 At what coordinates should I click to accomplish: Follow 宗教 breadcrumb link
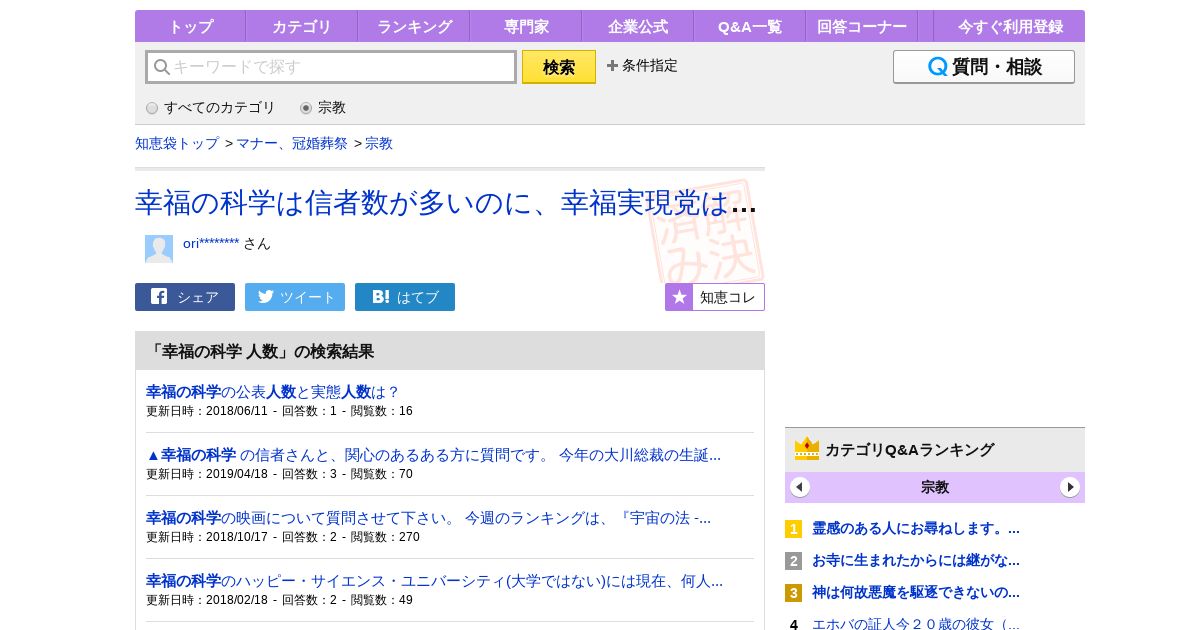379,143
